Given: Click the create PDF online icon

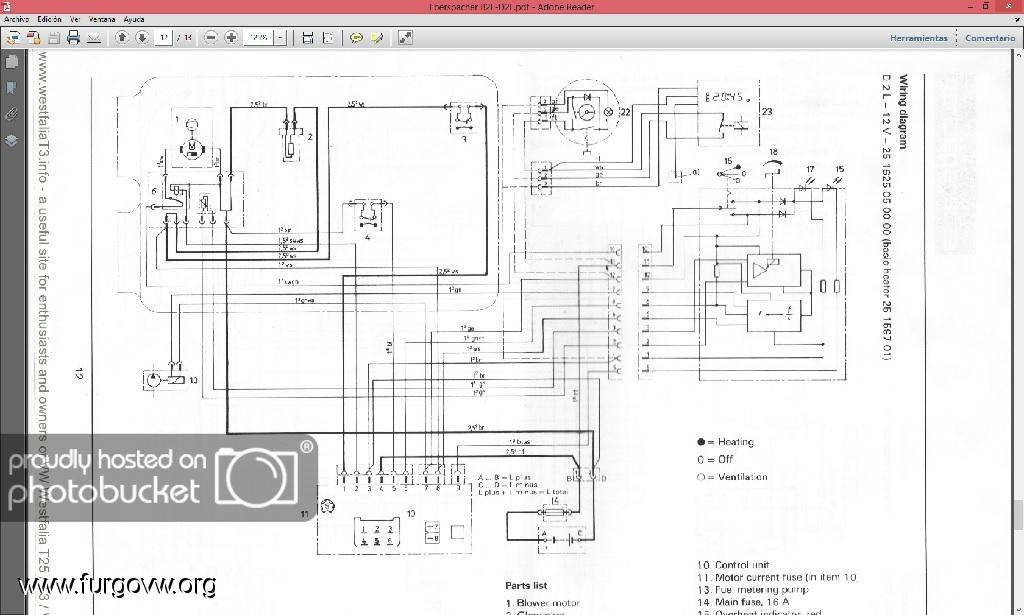Looking at the screenshot, I should 12,38.
